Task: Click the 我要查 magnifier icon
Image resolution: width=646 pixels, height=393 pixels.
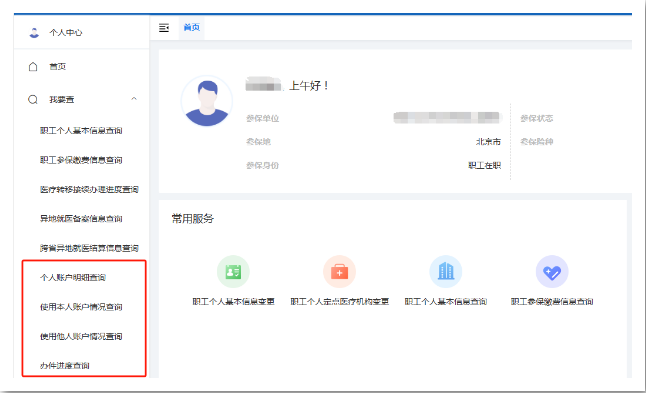Action: [33, 99]
